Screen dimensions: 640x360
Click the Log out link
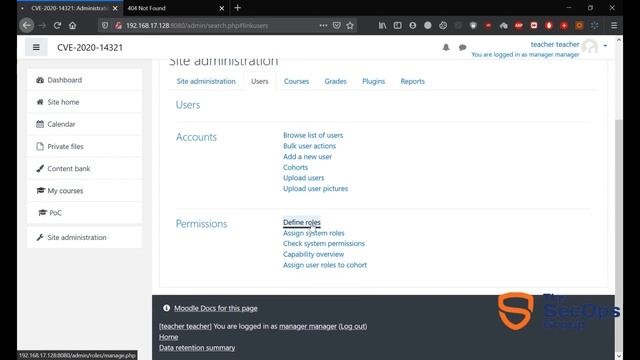(353, 326)
